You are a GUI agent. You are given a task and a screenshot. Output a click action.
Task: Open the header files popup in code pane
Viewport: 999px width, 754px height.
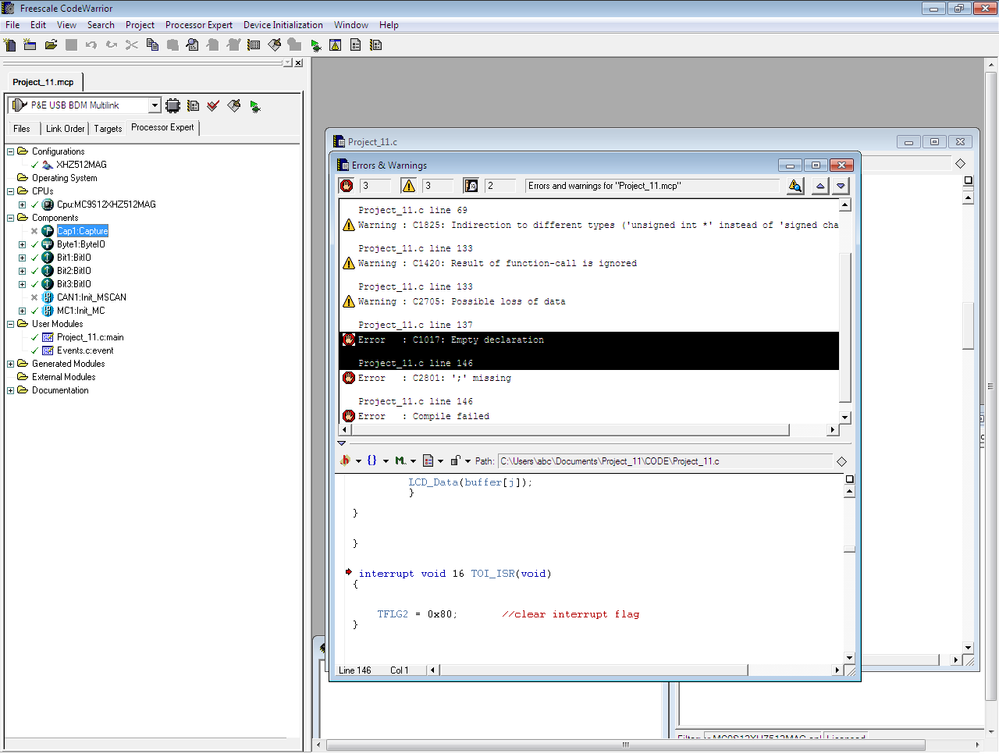tap(350, 461)
